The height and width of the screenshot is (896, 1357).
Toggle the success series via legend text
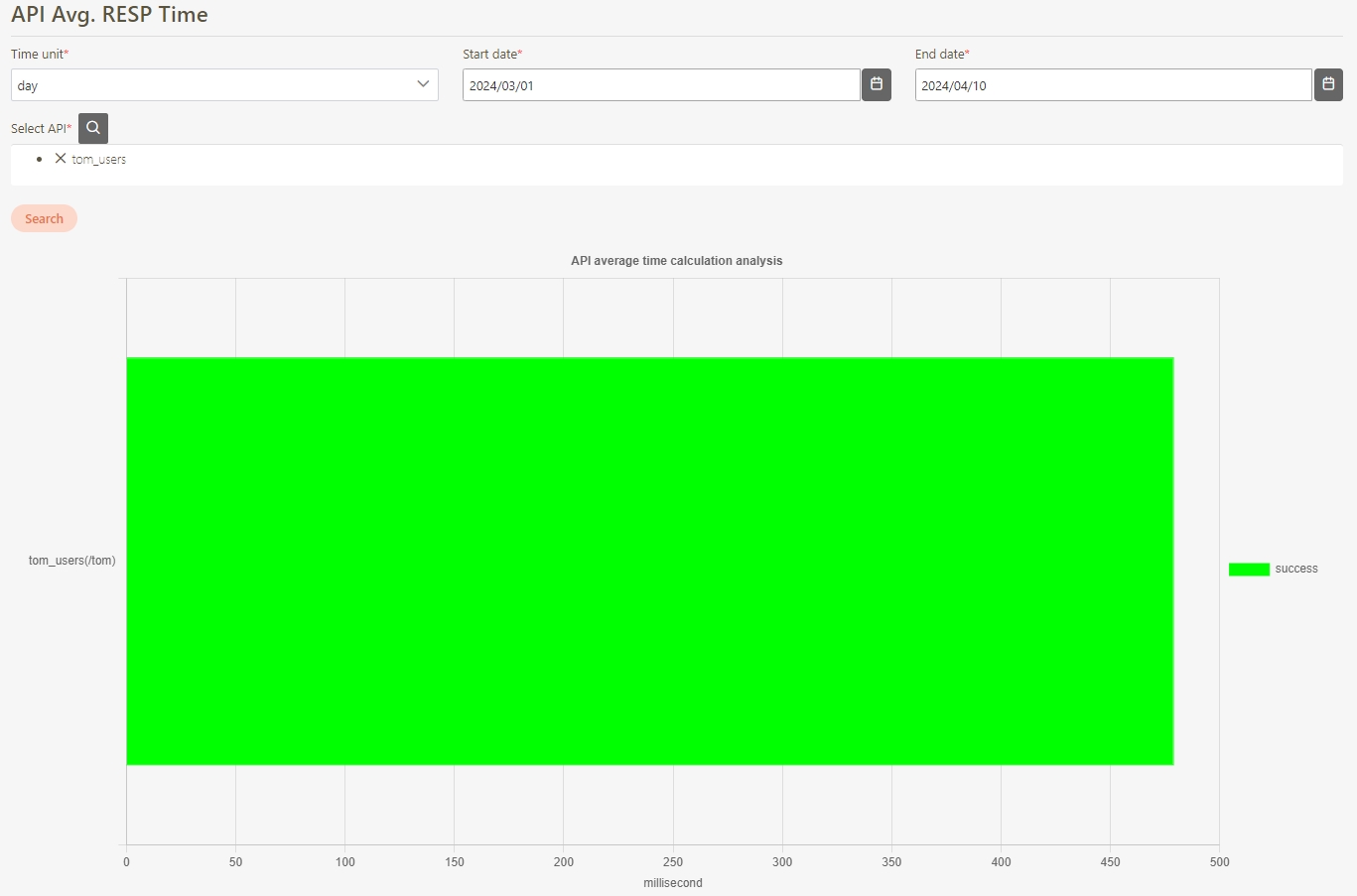click(x=1295, y=570)
